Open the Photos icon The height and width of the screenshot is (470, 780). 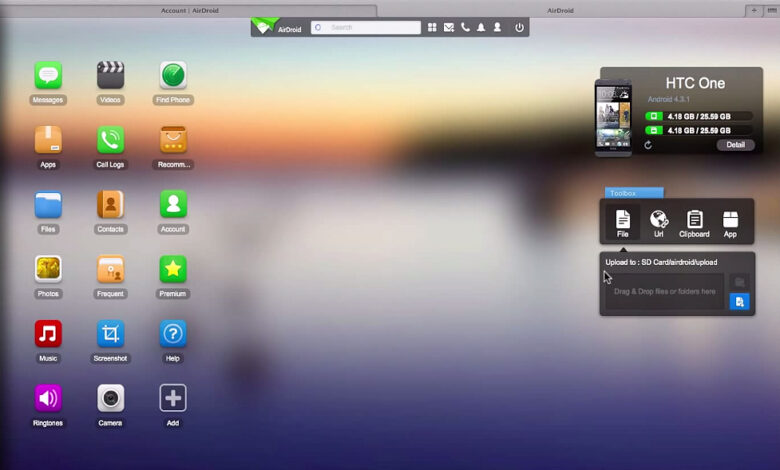(x=48, y=269)
